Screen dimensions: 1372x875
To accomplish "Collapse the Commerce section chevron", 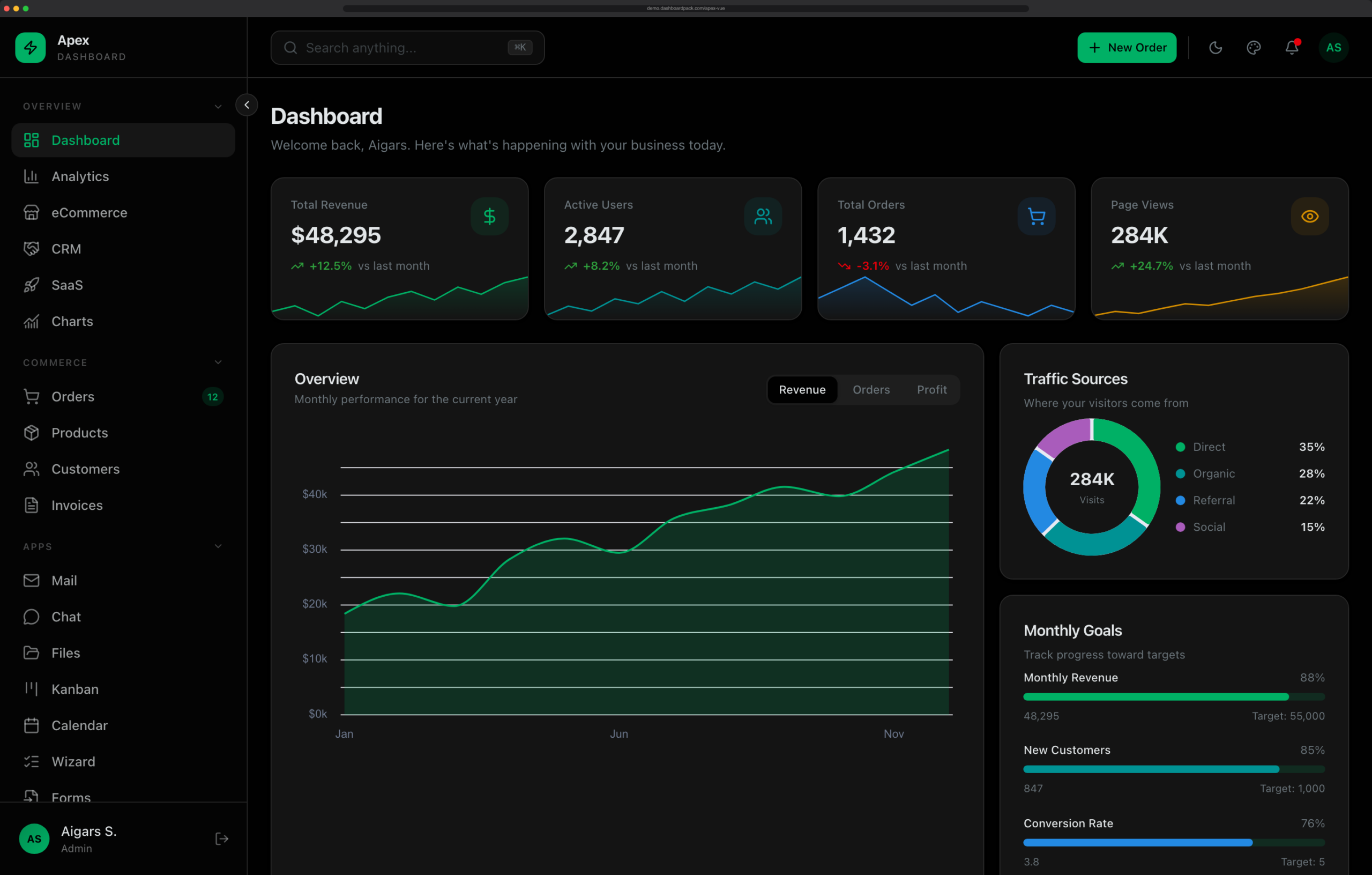I will point(218,362).
